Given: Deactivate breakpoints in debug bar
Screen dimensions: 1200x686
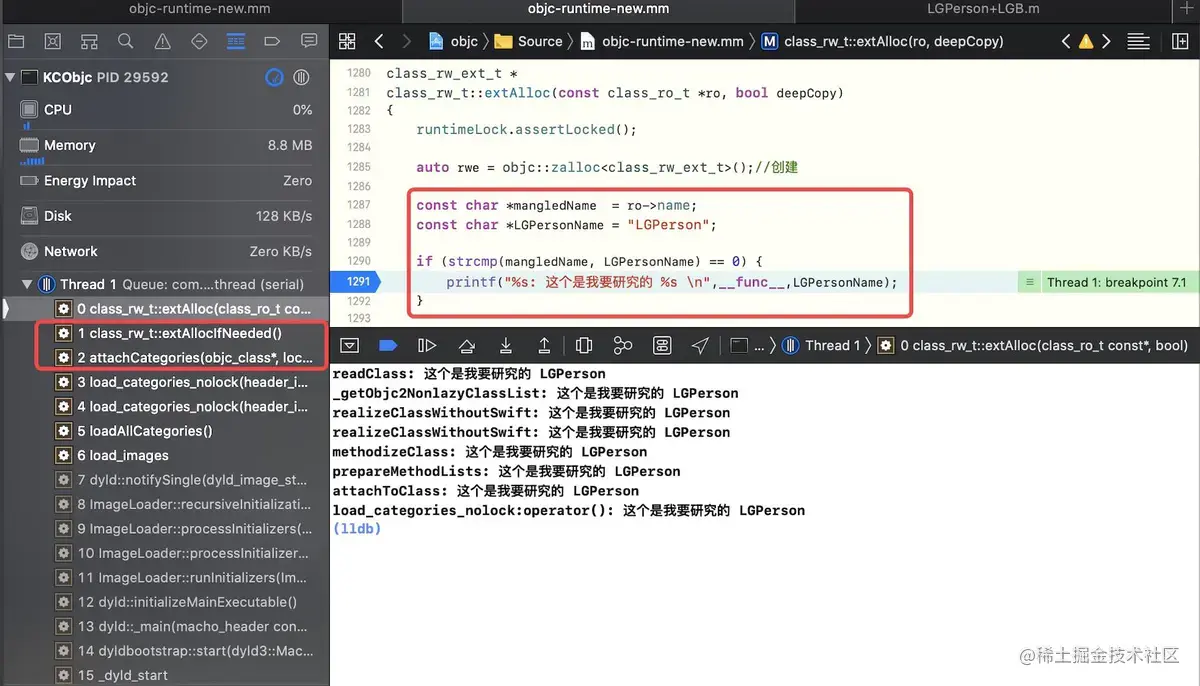Looking at the screenshot, I should [388, 345].
